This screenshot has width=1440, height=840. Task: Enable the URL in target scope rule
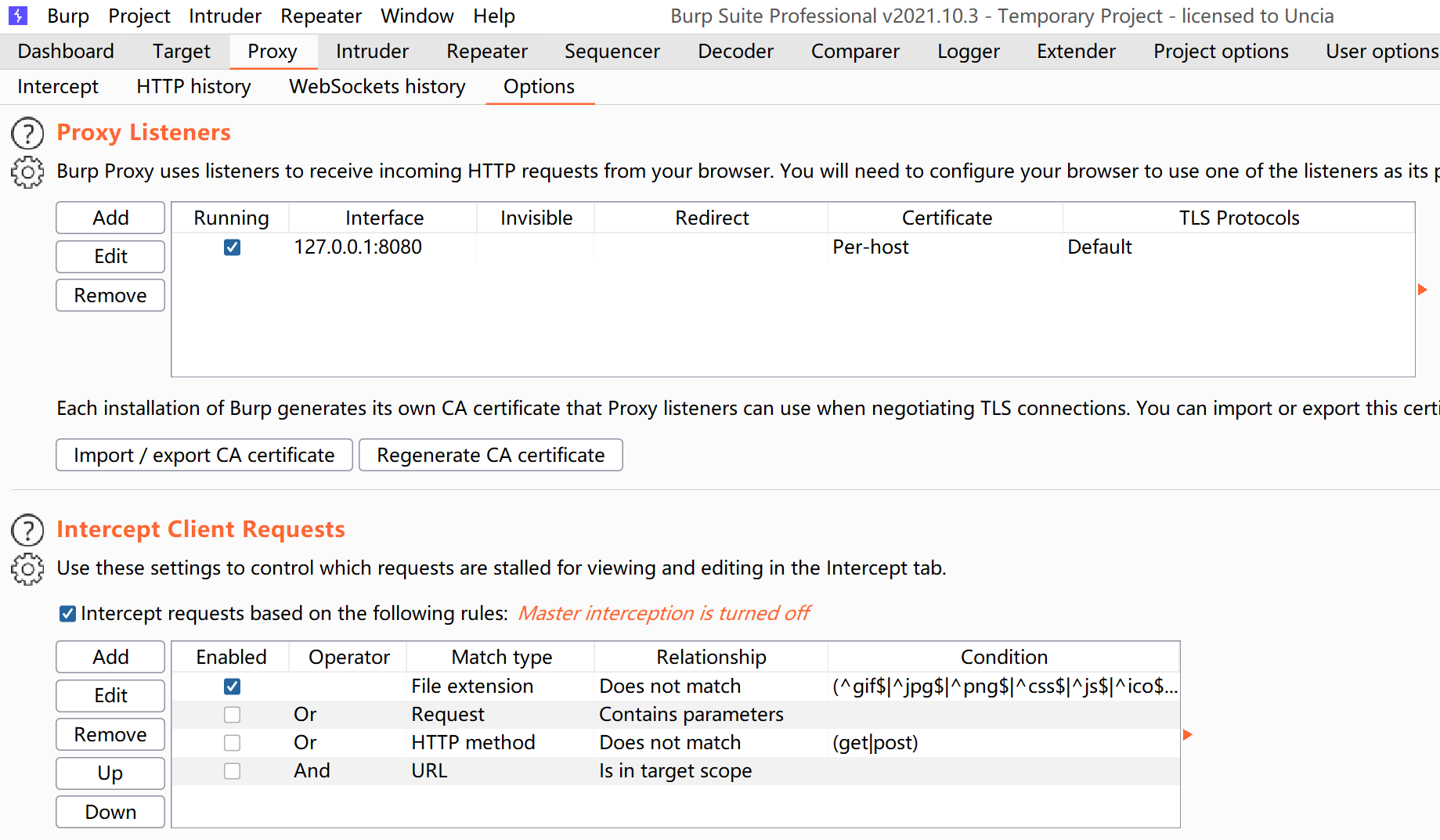tap(232, 771)
